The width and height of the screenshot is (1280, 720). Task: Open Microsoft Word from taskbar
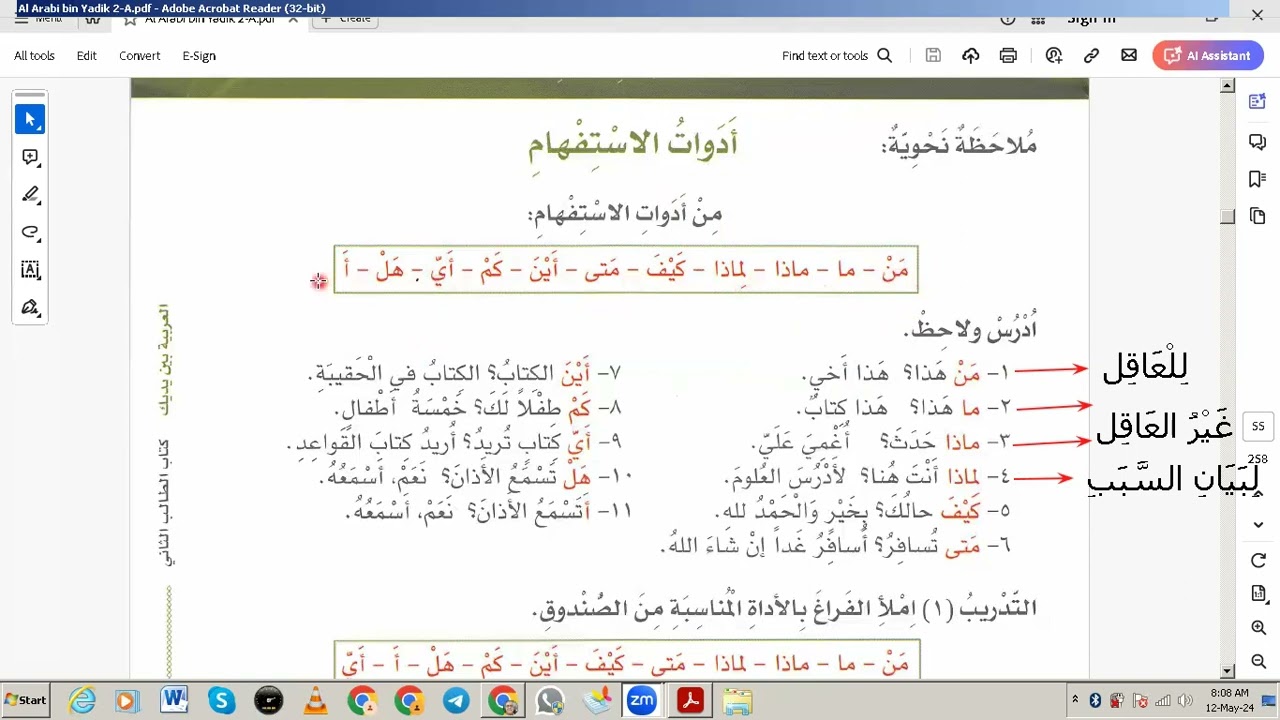point(174,700)
